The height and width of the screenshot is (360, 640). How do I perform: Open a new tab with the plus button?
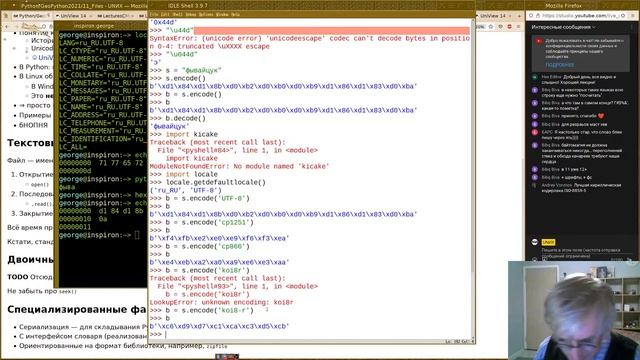click(x=519, y=16)
